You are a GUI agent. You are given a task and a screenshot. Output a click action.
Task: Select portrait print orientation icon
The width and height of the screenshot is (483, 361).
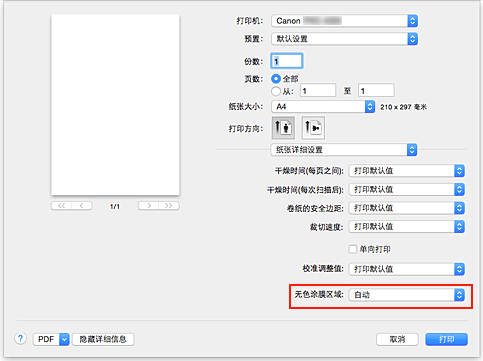(x=283, y=128)
